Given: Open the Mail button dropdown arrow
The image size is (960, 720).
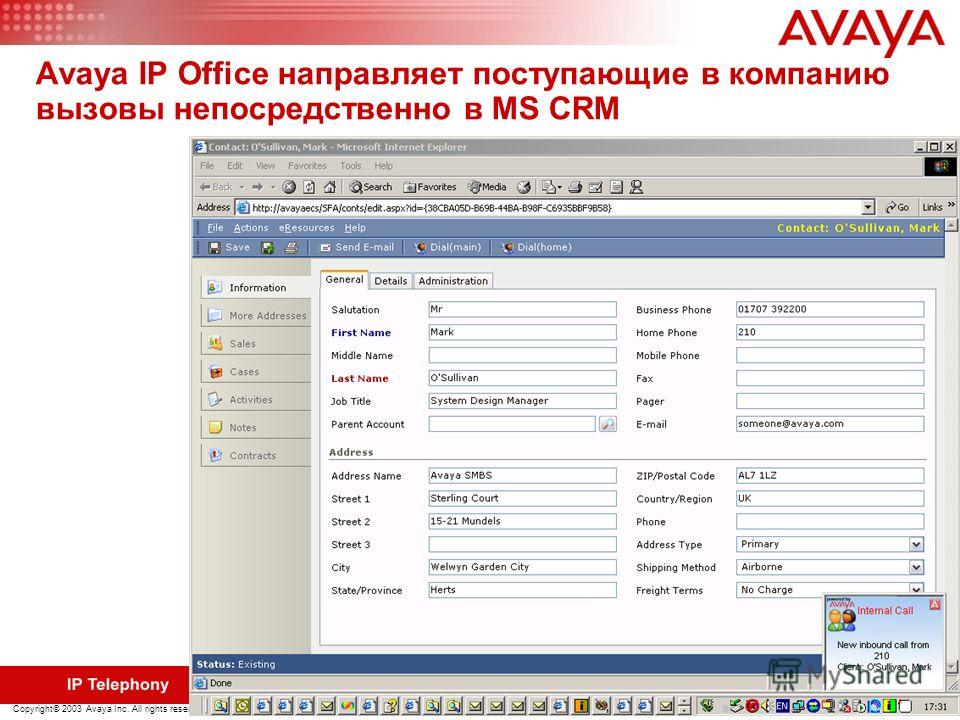Looking at the screenshot, I should 559,187.
